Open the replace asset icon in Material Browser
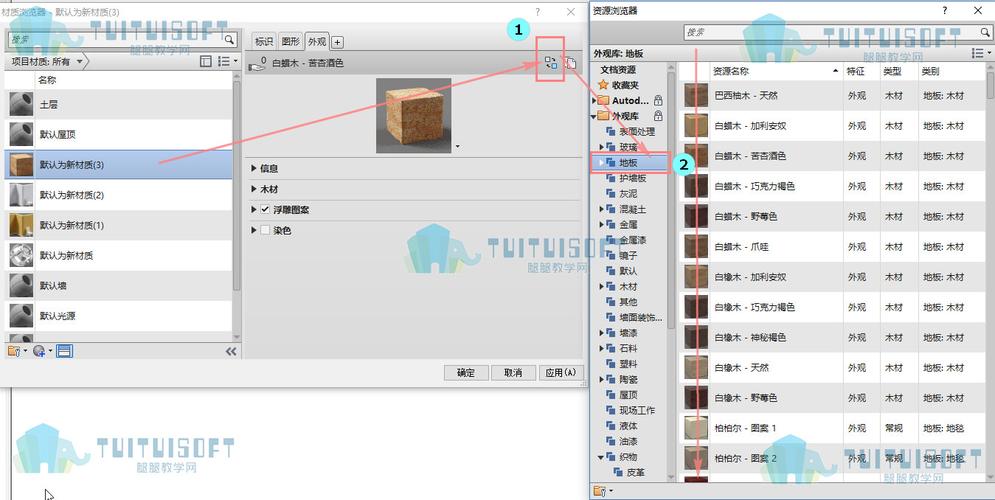Screen dimensions: 995x500 (550, 62)
